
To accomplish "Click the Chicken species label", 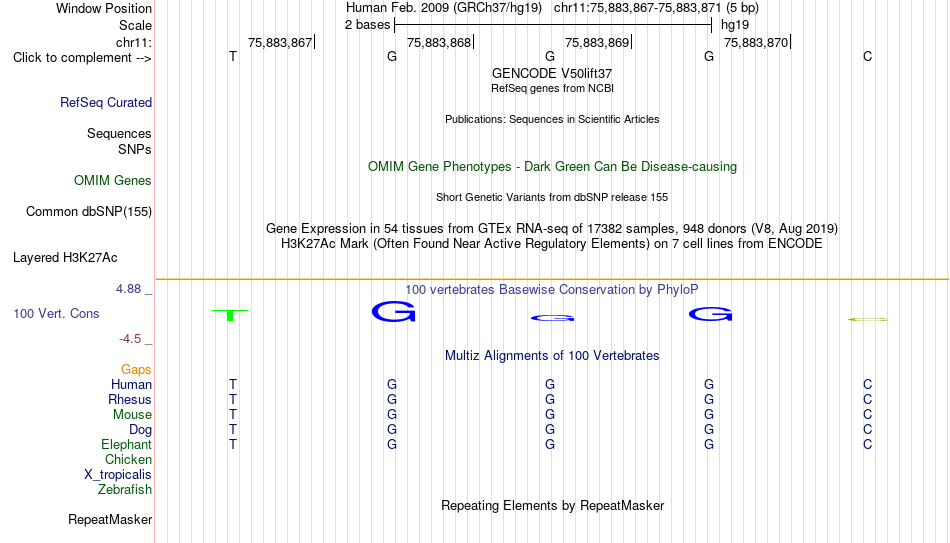I will (x=128, y=459).
